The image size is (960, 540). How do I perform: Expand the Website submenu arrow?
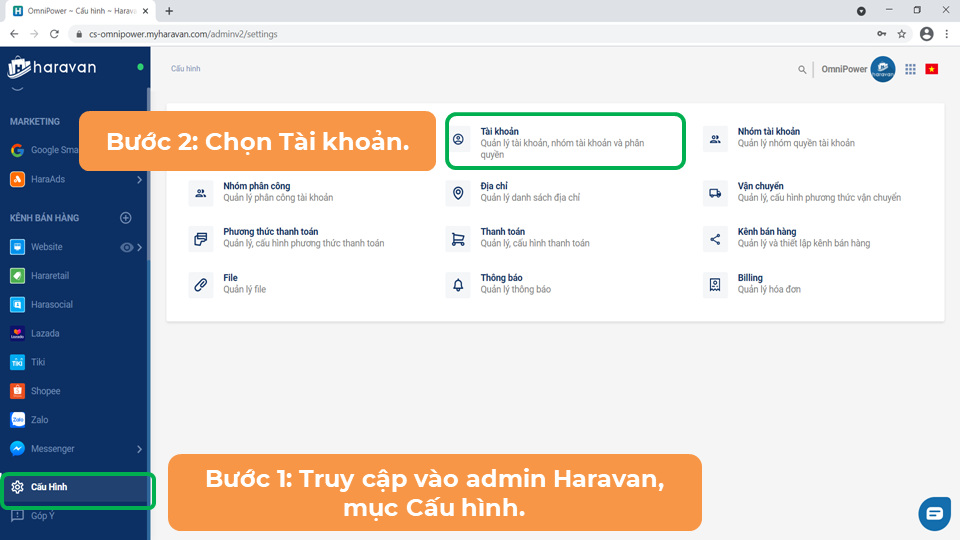coord(140,247)
